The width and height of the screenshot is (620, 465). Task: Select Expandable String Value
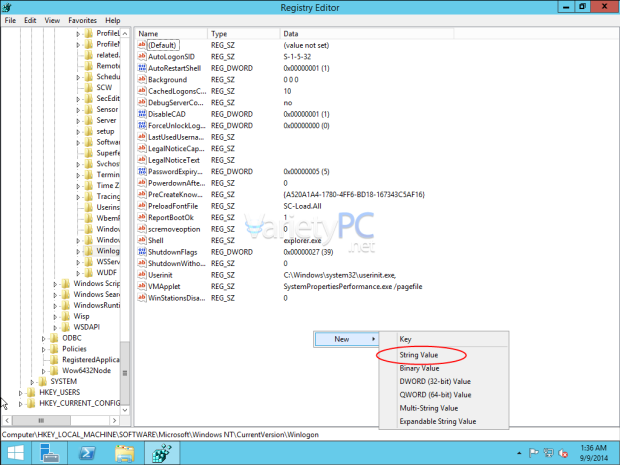444,422
